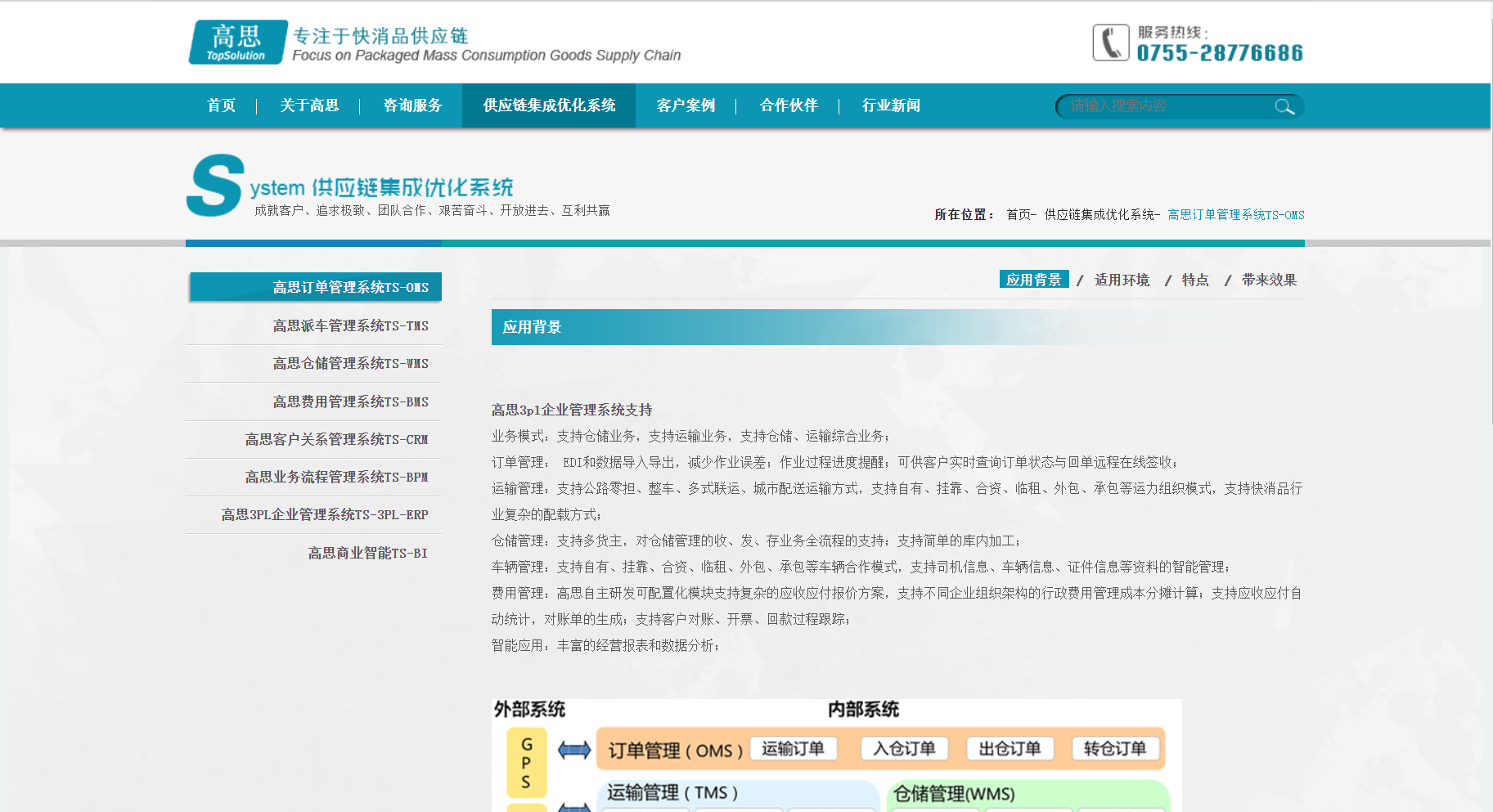Screen dimensions: 1493x812
Task: Click the 专注于快消品供应链 slogan text
Action: [x=380, y=36]
